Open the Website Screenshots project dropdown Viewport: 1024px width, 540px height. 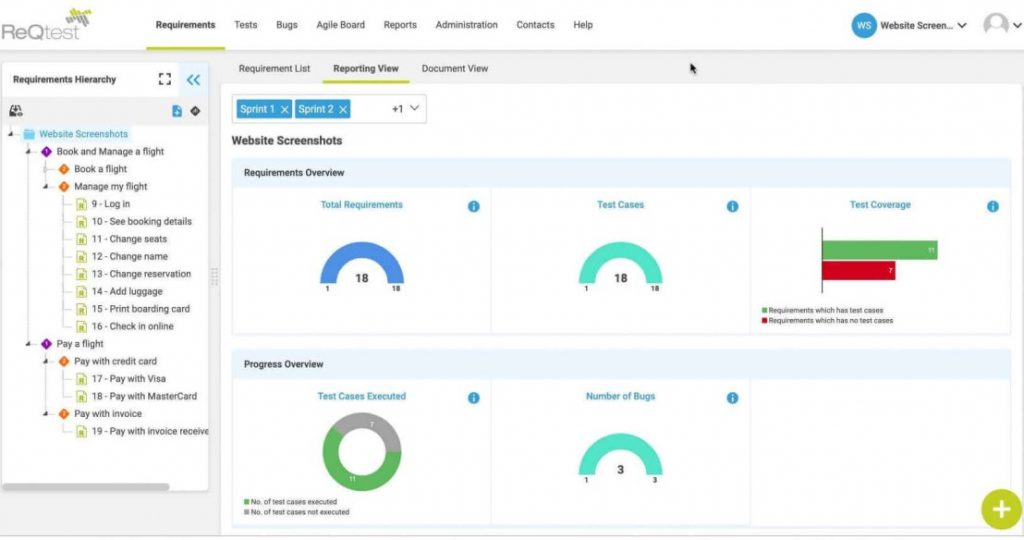(x=922, y=25)
